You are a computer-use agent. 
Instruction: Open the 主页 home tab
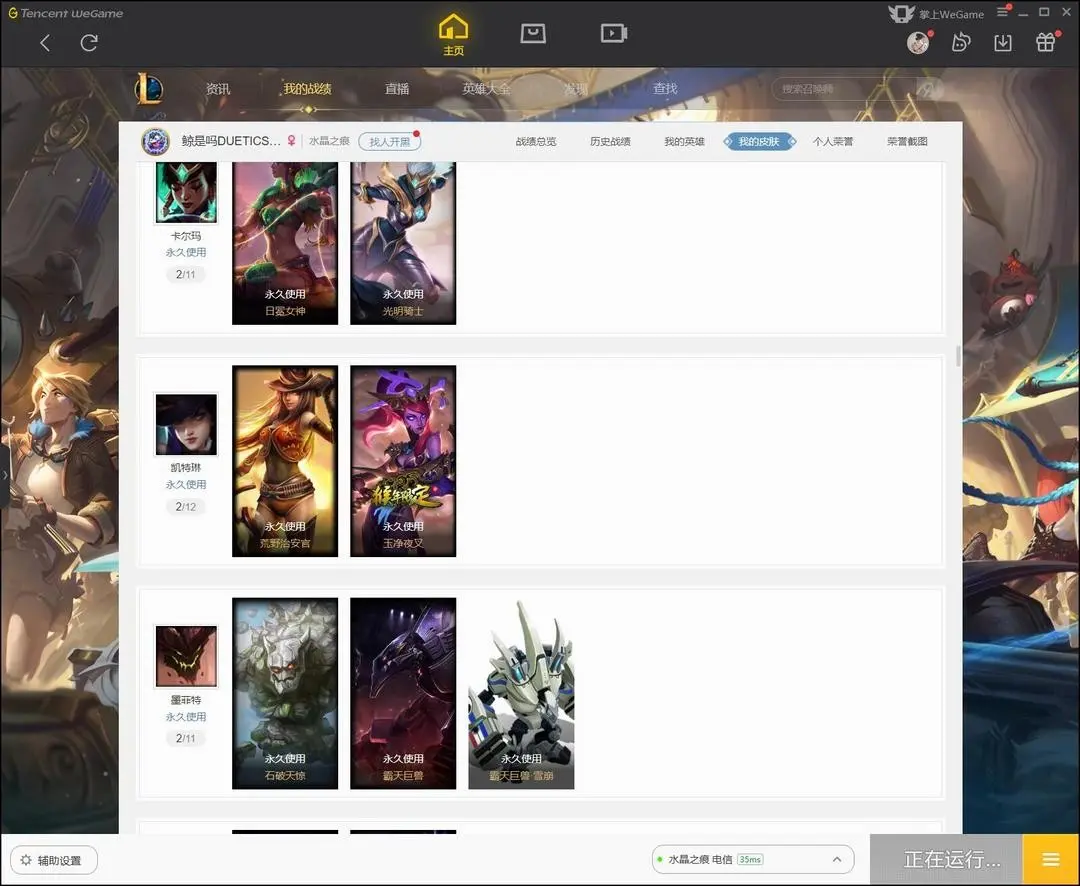coord(453,34)
